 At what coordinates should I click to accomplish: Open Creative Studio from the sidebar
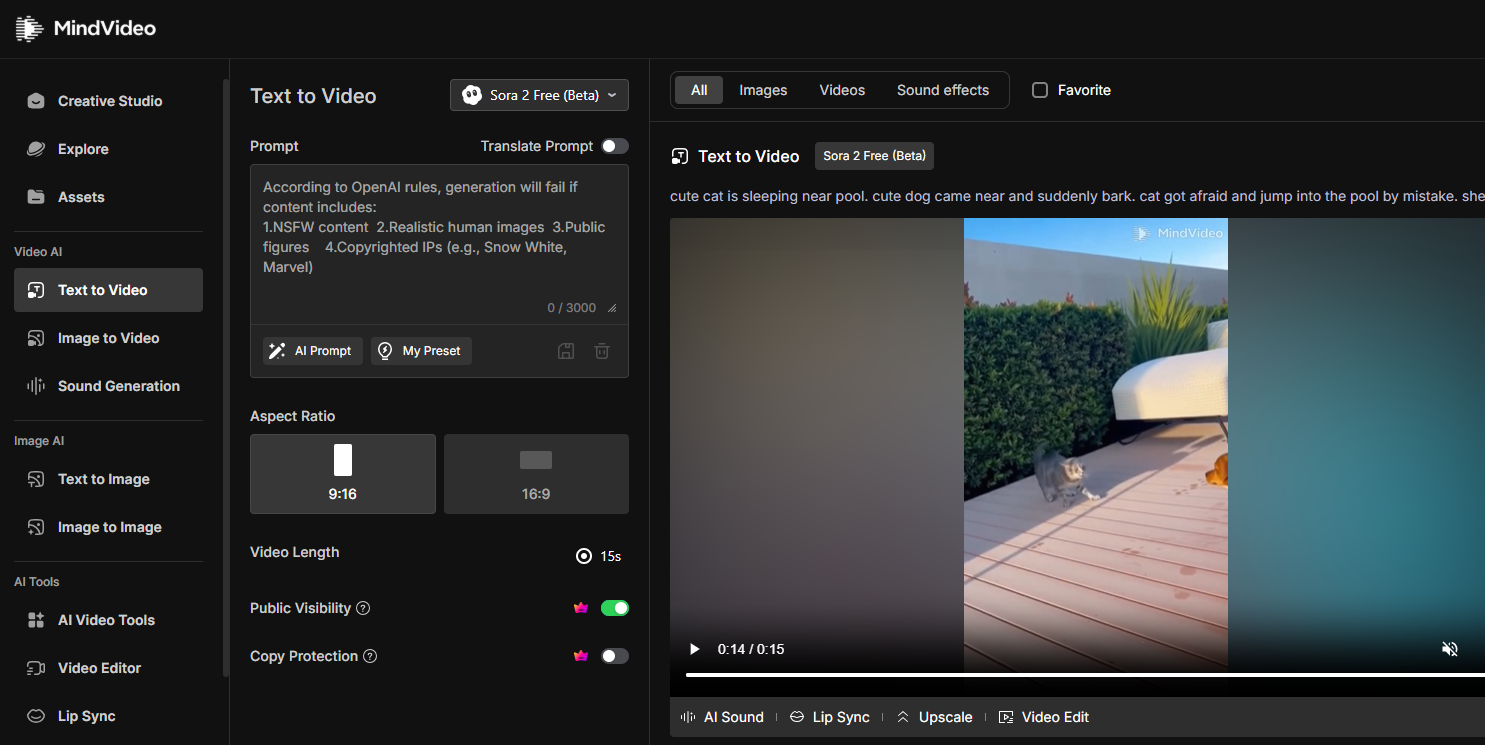coord(108,101)
